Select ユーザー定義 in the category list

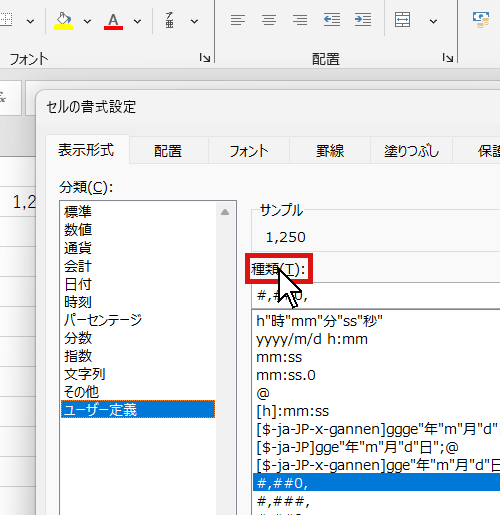click(138, 409)
